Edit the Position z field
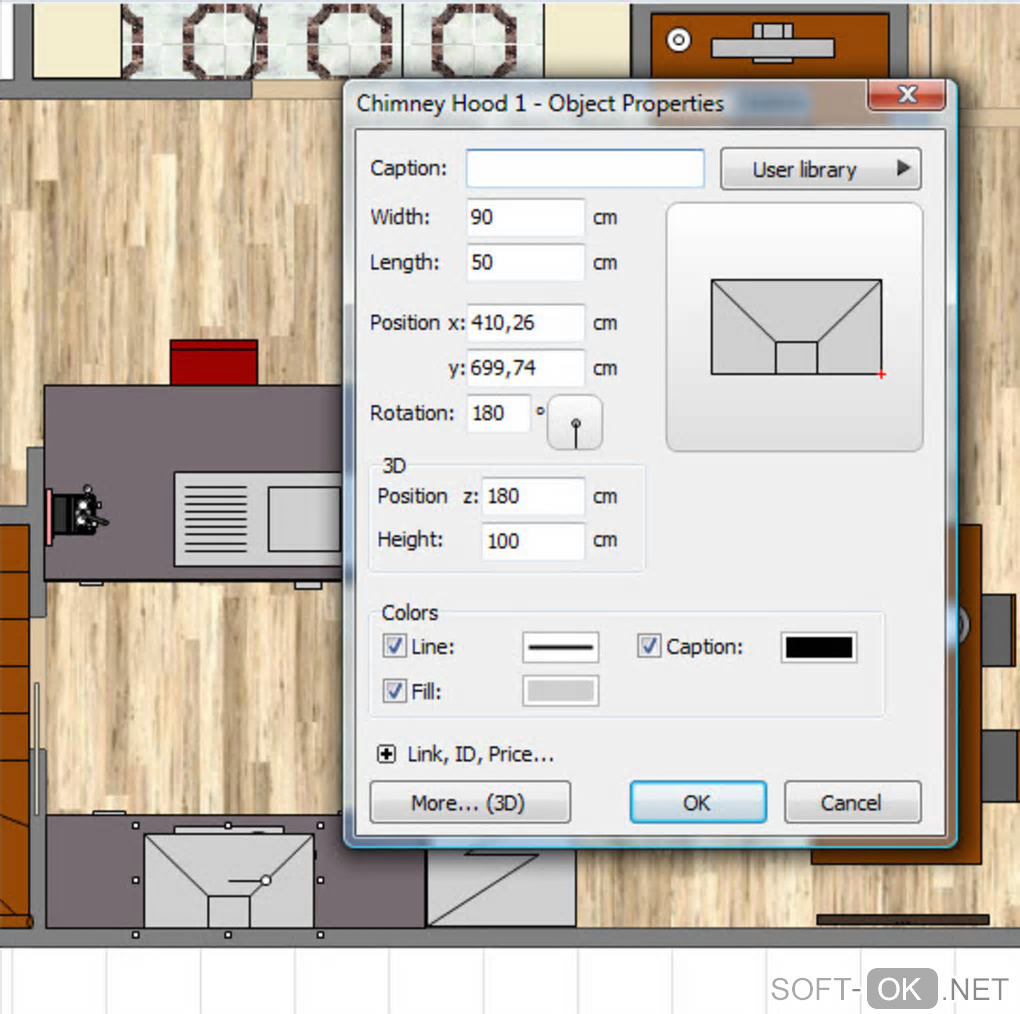Image resolution: width=1020 pixels, height=1014 pixels. pos(533,496)
